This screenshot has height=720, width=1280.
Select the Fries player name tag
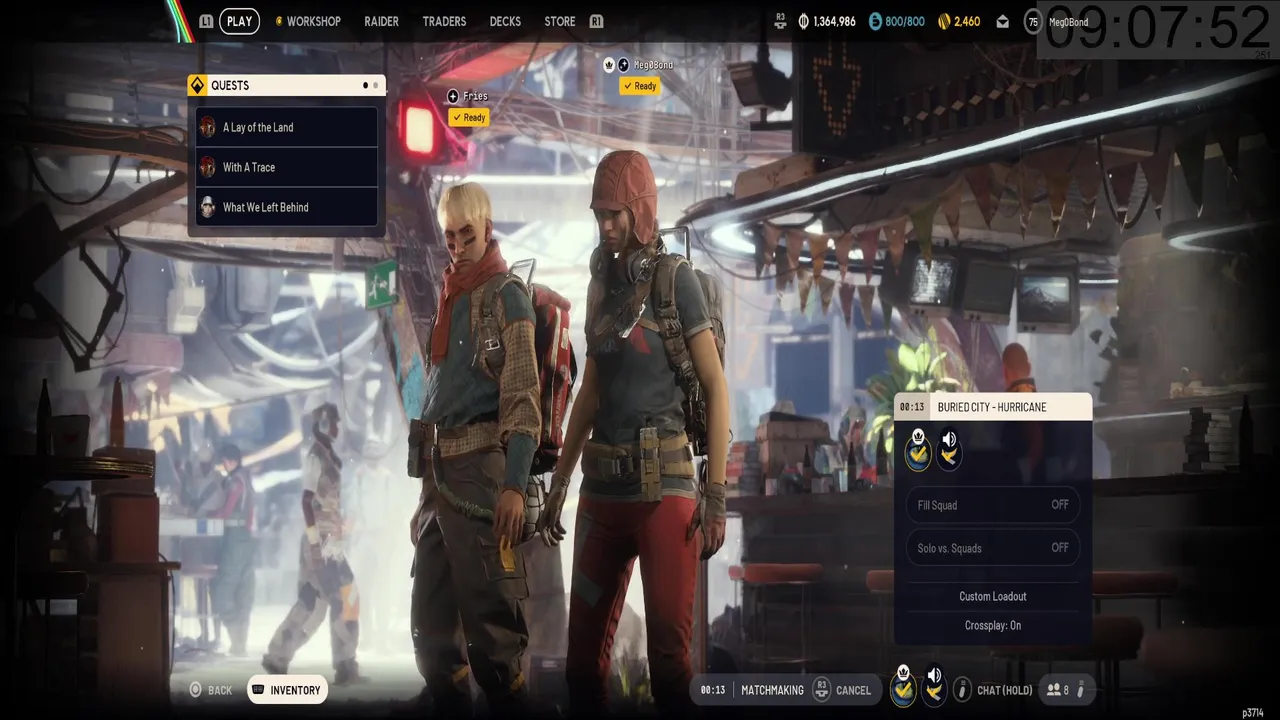[476, 96]
